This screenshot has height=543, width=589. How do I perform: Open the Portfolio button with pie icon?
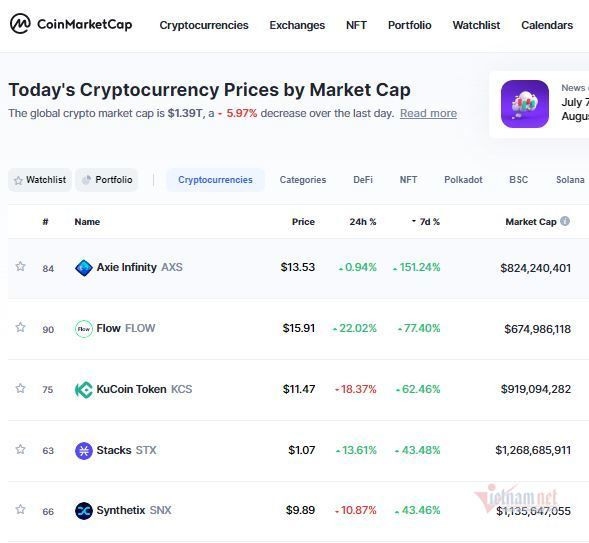[x=107, y=180]
